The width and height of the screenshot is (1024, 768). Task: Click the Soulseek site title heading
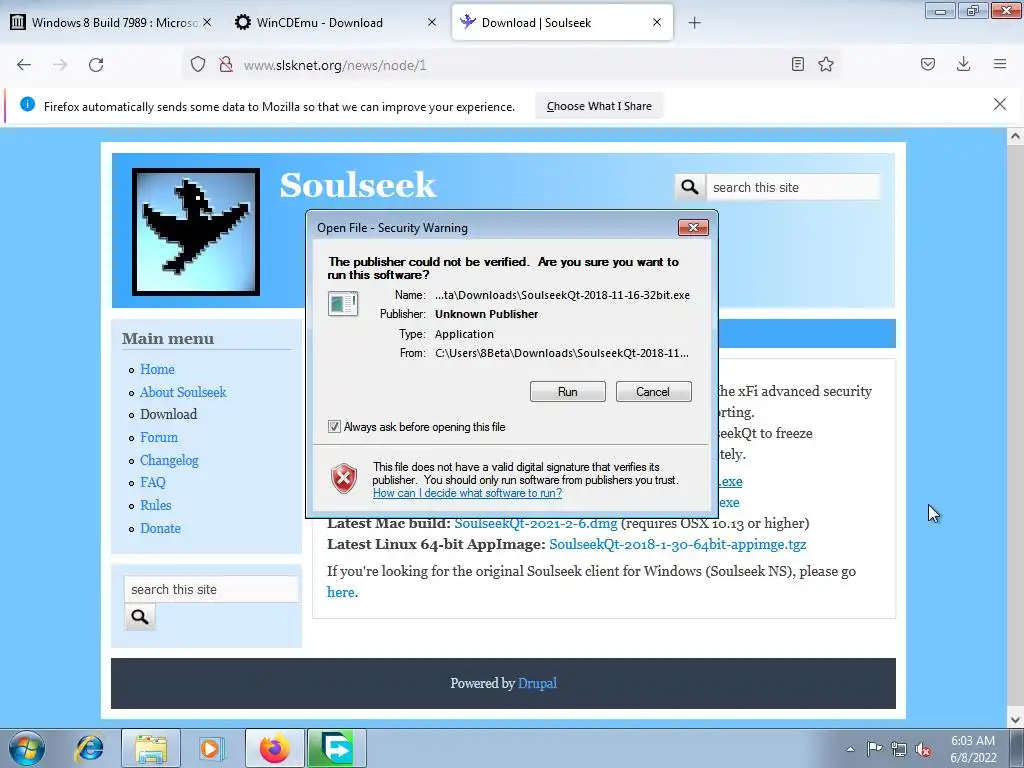tap(357, 185)
